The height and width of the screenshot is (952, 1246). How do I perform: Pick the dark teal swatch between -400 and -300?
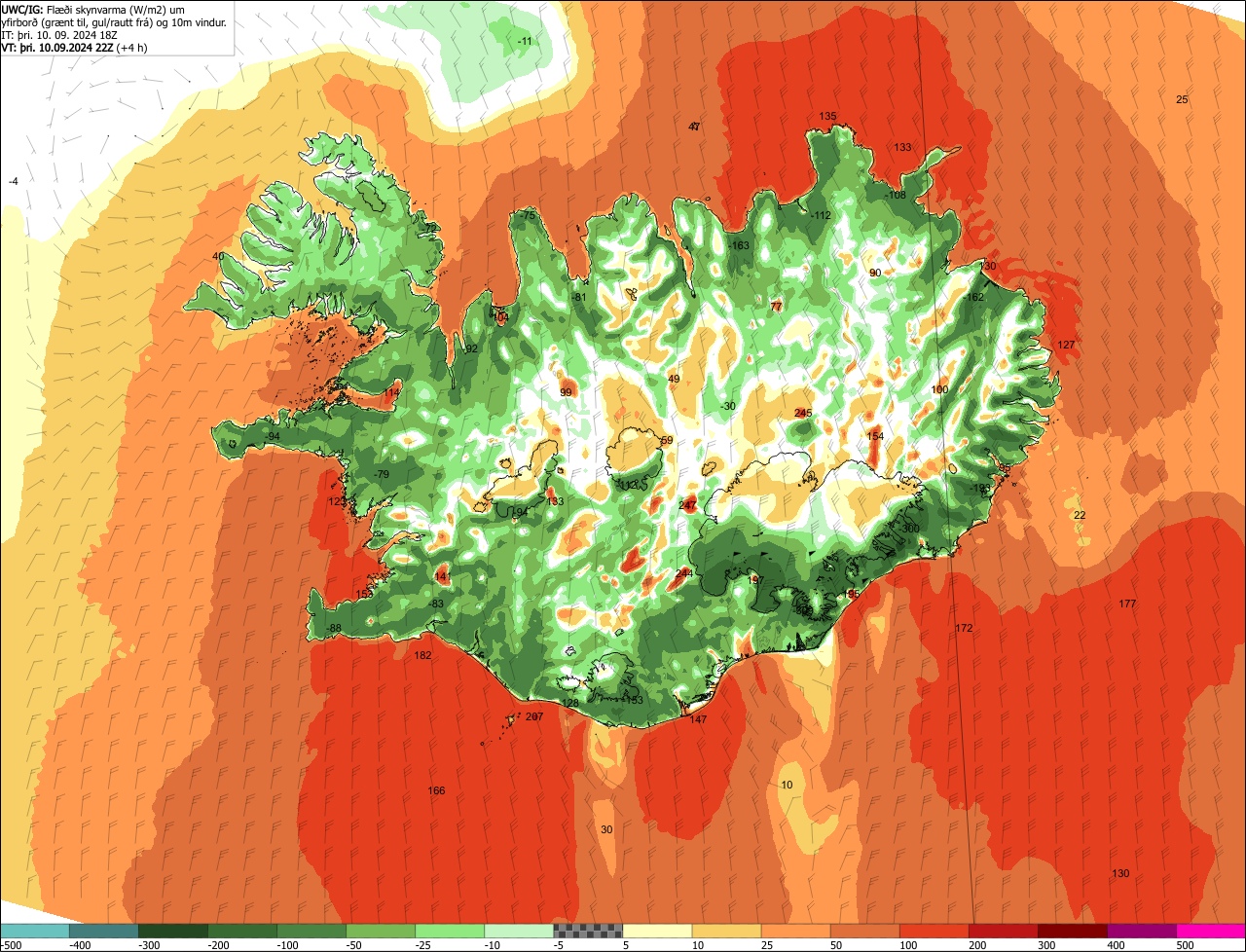tap(104, 931)
